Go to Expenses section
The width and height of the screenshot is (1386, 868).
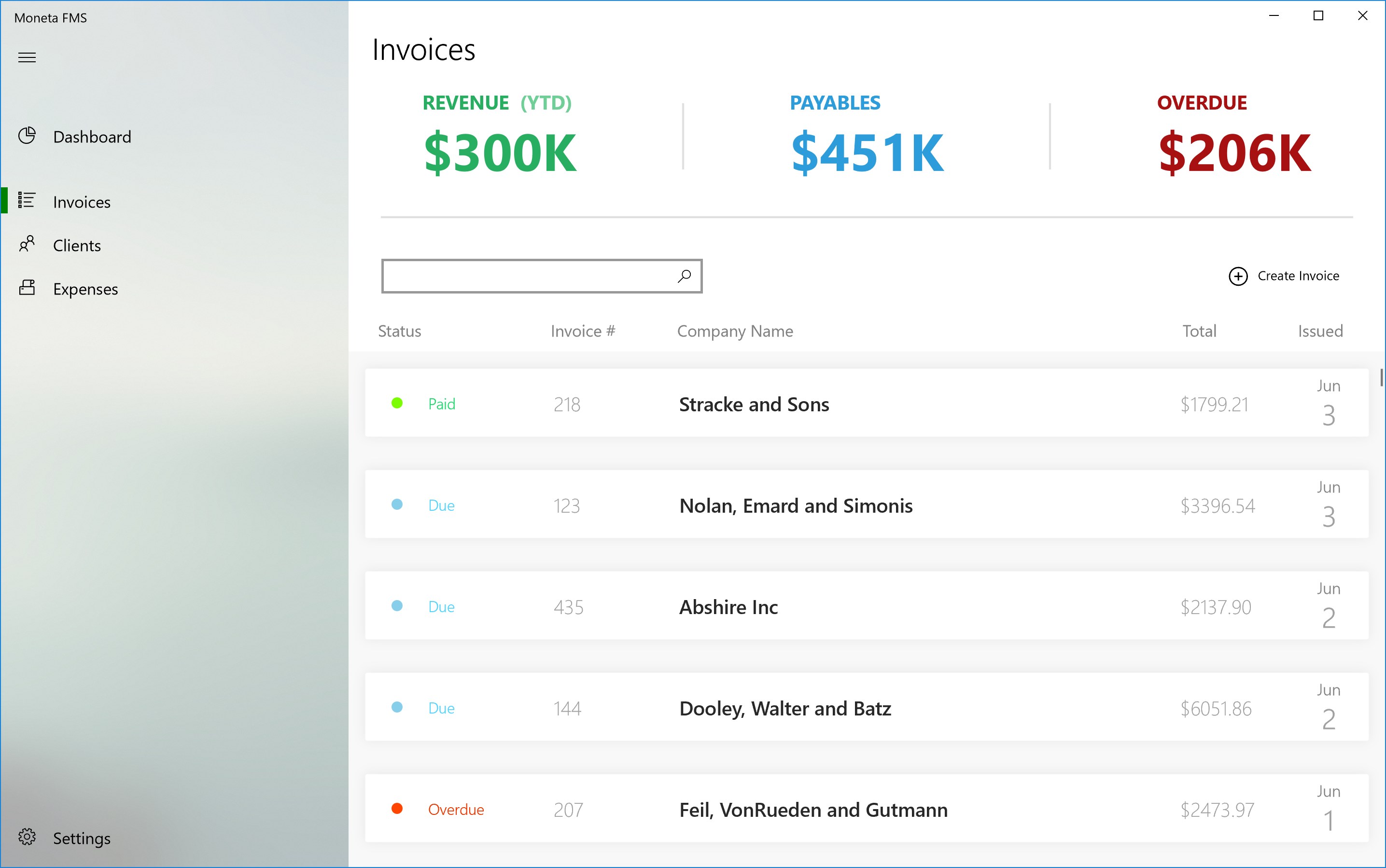pos(85,289)
